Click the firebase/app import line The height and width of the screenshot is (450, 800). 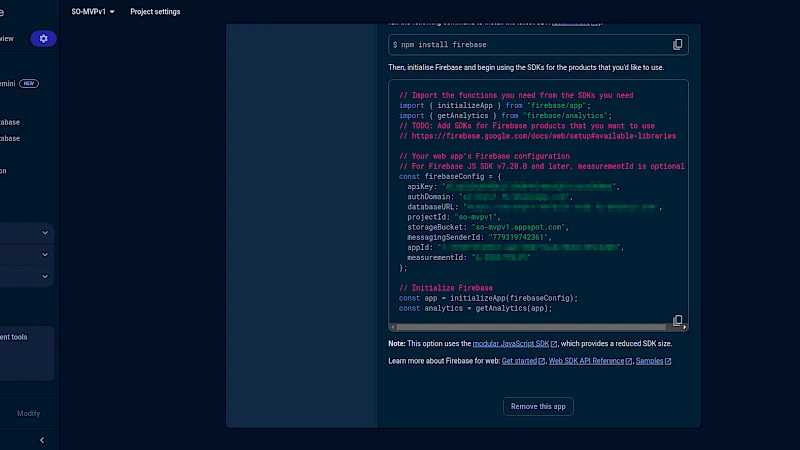(494, 105)
